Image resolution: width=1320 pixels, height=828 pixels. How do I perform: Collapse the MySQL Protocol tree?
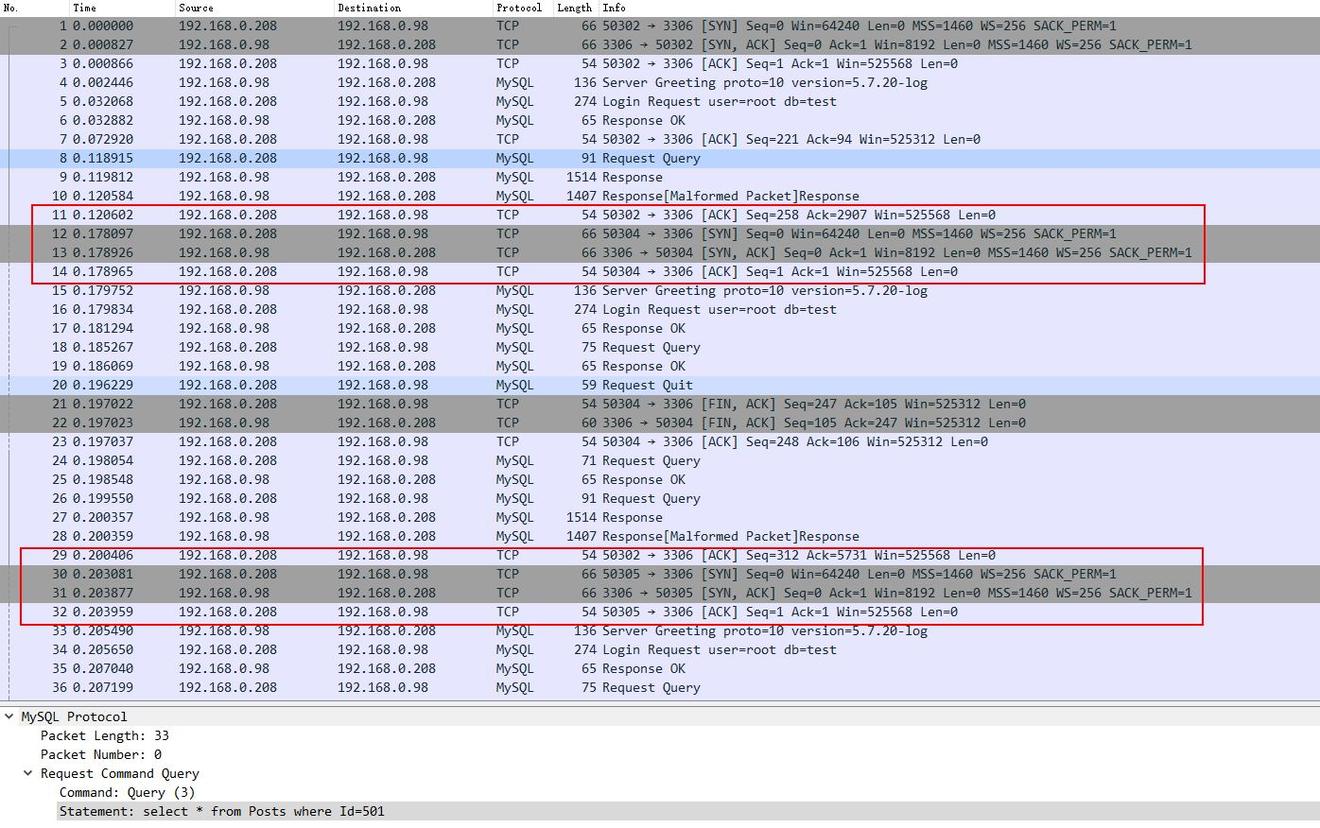(x=10, y=716)
